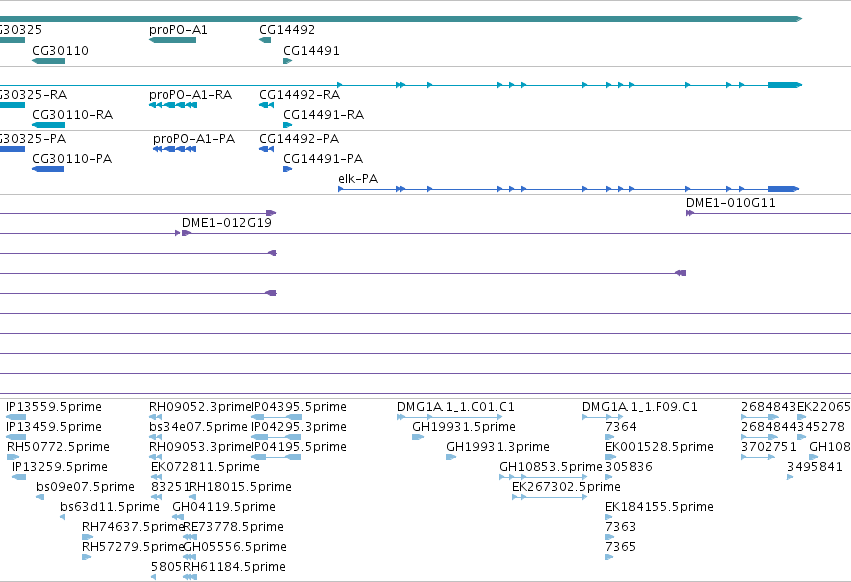The image size is (851, 582).
Task: Click the CG30110-RA transcript bar
Action: point(48,125)
